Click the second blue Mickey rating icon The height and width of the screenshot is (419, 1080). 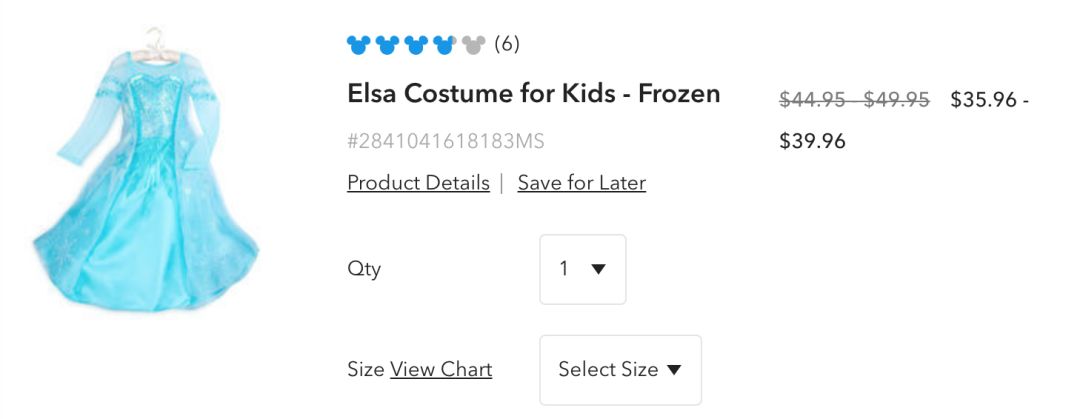pos(388,45)
